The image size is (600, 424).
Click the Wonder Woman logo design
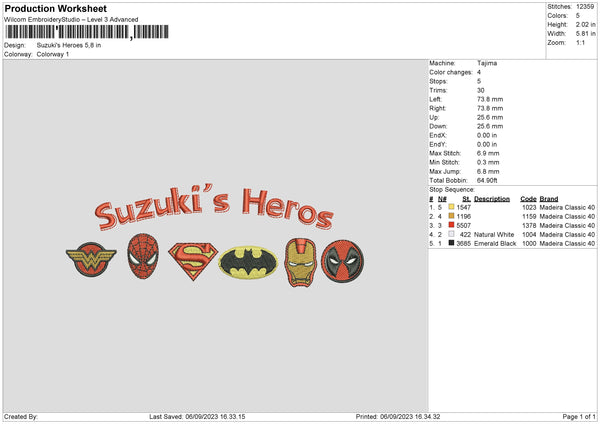[83, 260]
